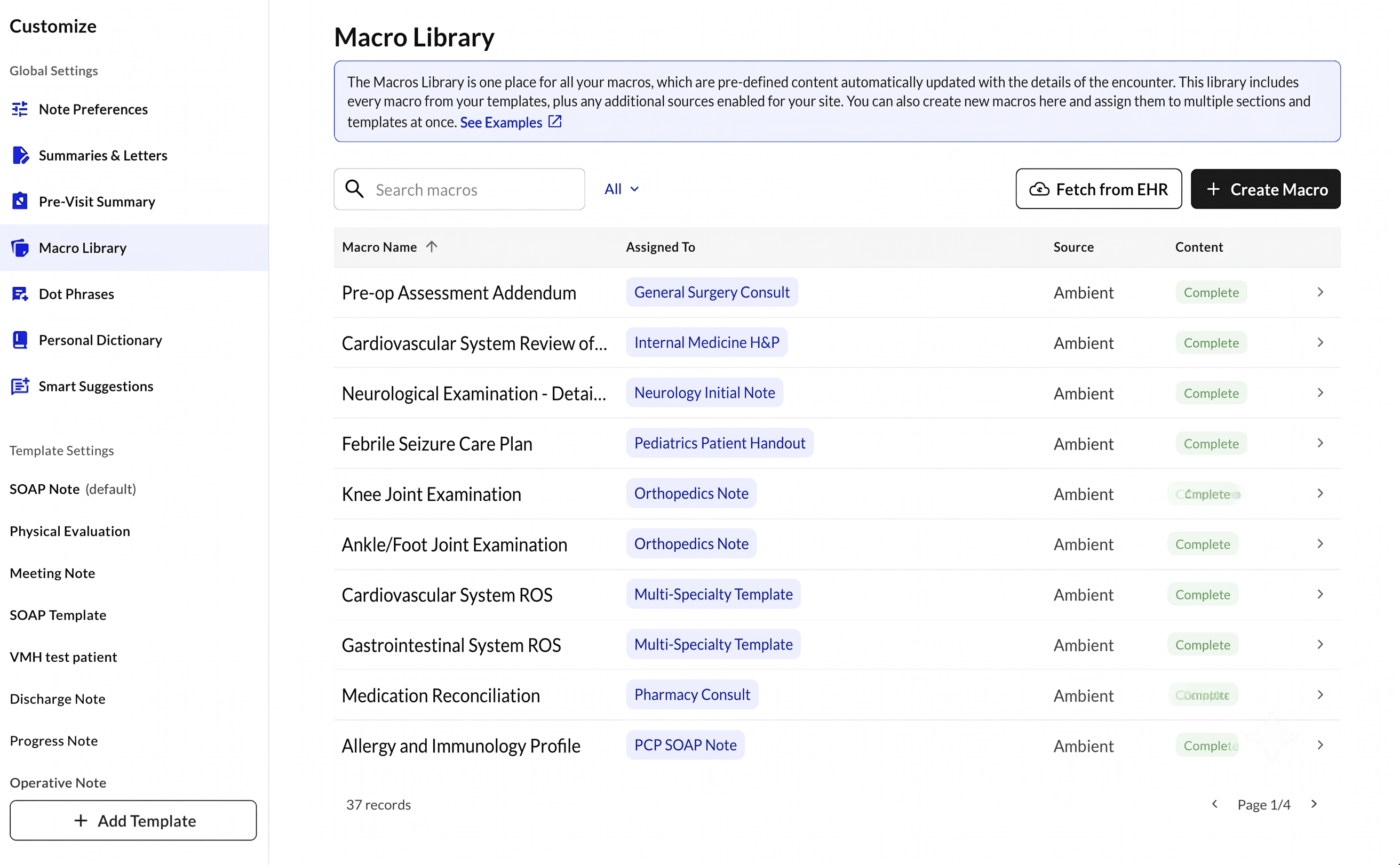The height and width of the screenshot is (865, 1400).
Task: Click Internal Medicine H&P tag
Action: 707,342
